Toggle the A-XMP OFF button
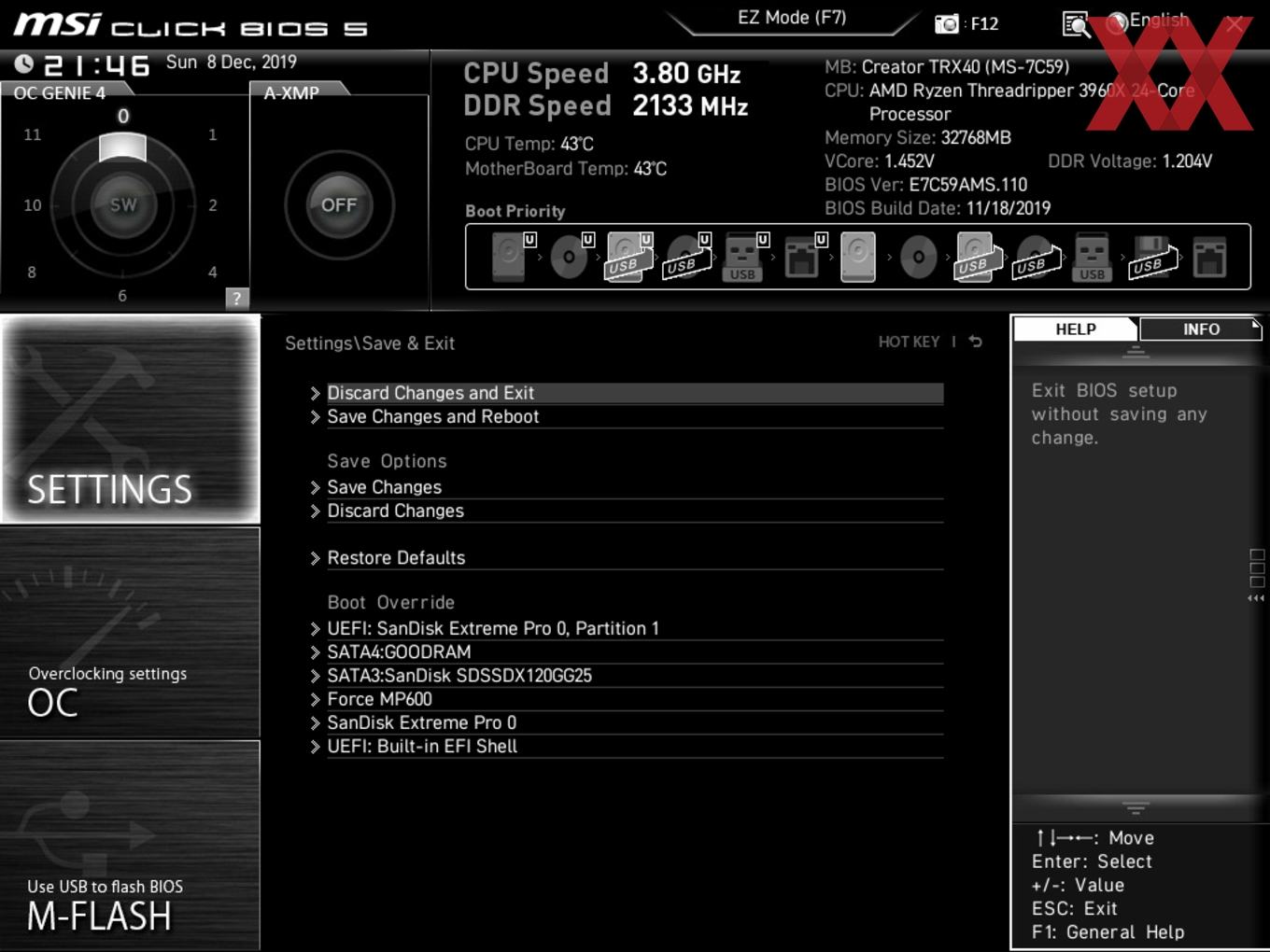The height and width of the screenshot is (952, 1270). click(339, 204)
